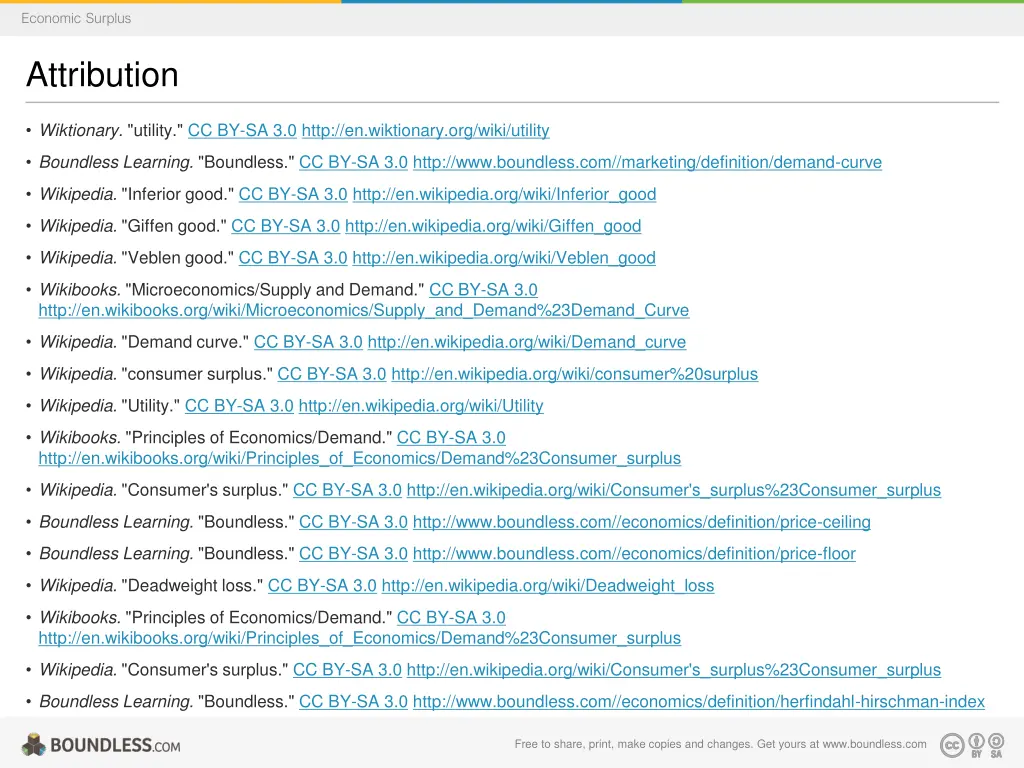1024x768 pixels.
Task: Click the Creative Commons CC icon in footer
Action: point(952,745)
